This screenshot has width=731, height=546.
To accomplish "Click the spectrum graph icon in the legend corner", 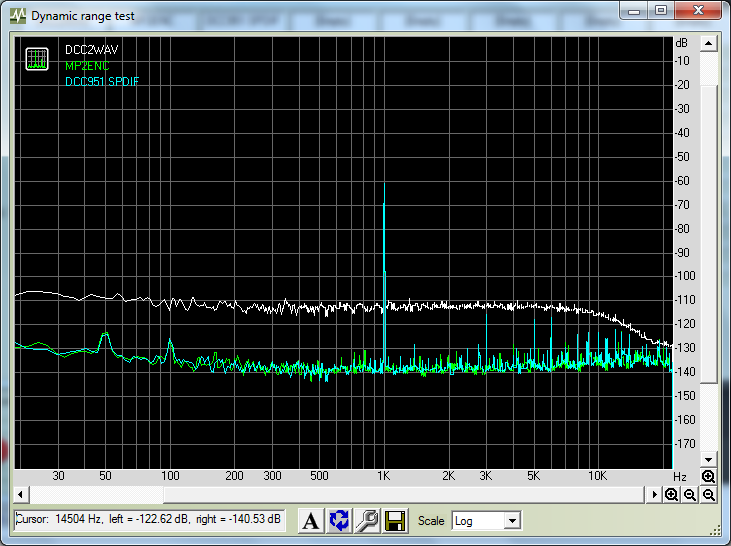I will [x=37, y=59].
